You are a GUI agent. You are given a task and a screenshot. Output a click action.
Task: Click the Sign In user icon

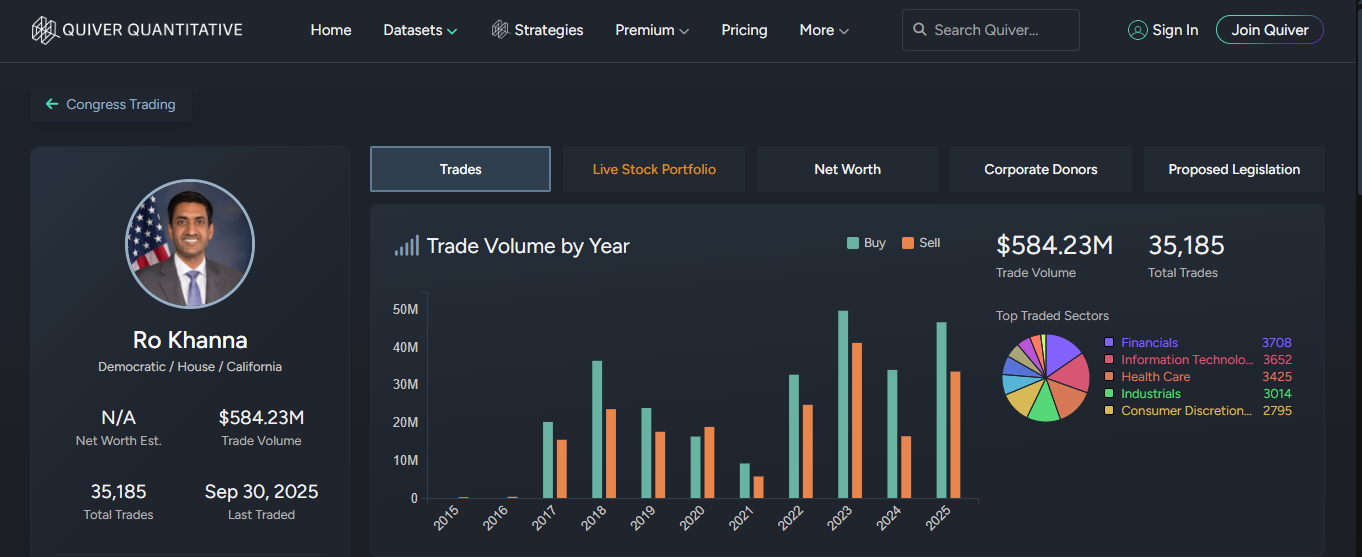click(1137, 30)
